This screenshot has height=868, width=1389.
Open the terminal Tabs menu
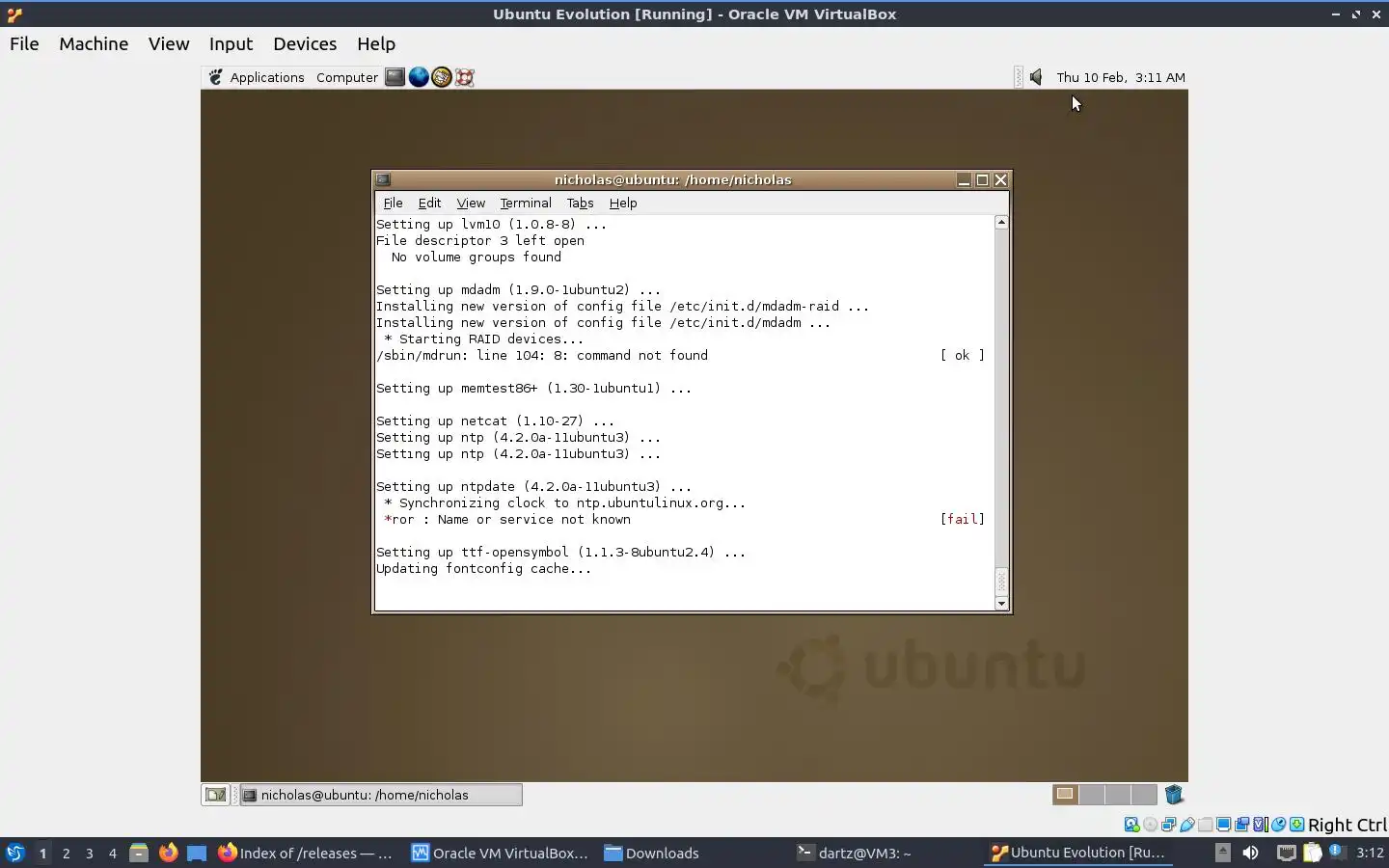point(580,203)
